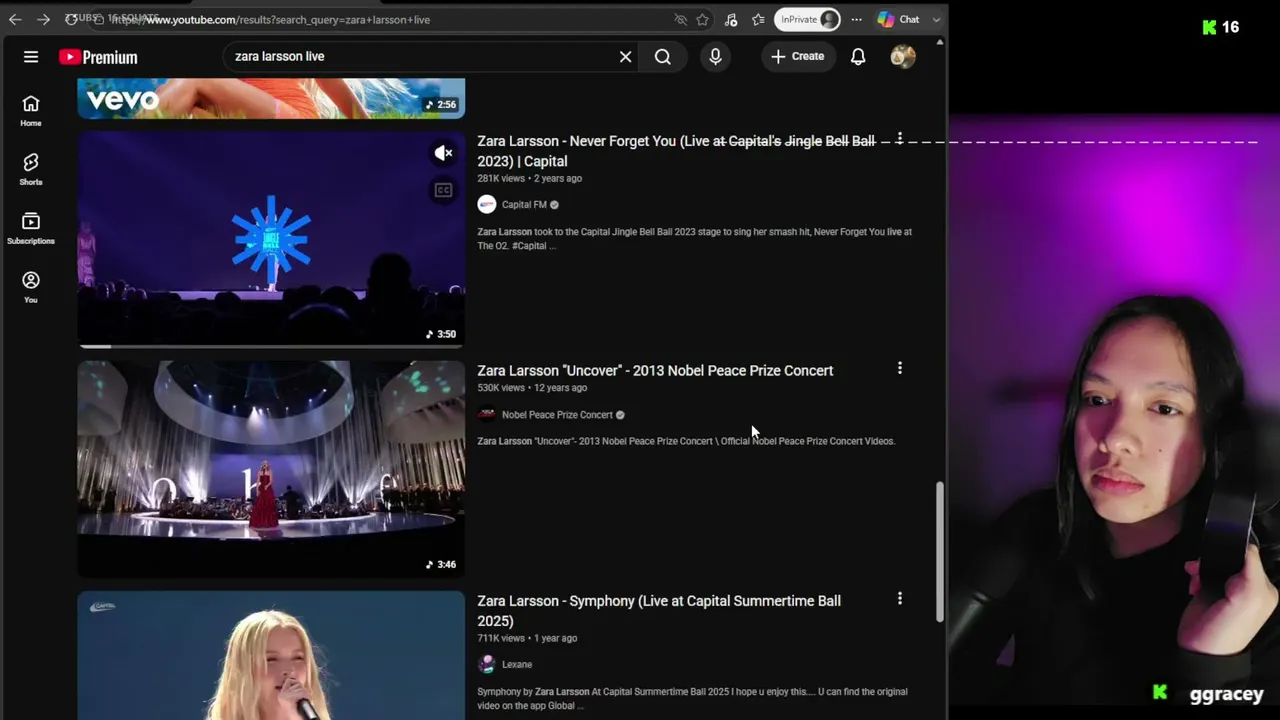Open more options for the Uncover video
The image size is (1280, 720).
900,369
